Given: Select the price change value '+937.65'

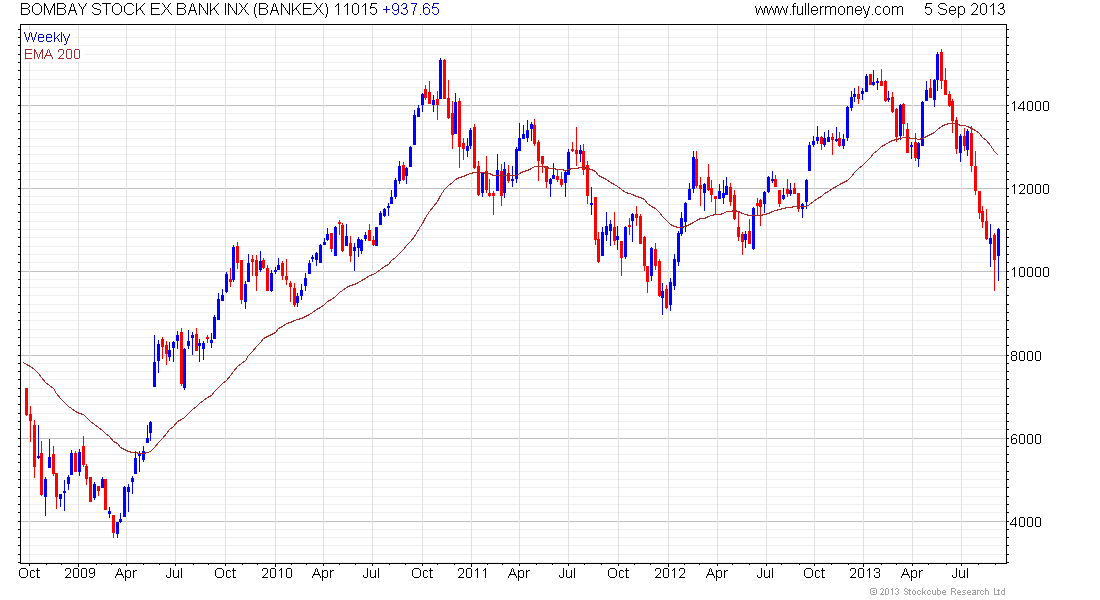Looking at the screenshot, I should 410,10.
